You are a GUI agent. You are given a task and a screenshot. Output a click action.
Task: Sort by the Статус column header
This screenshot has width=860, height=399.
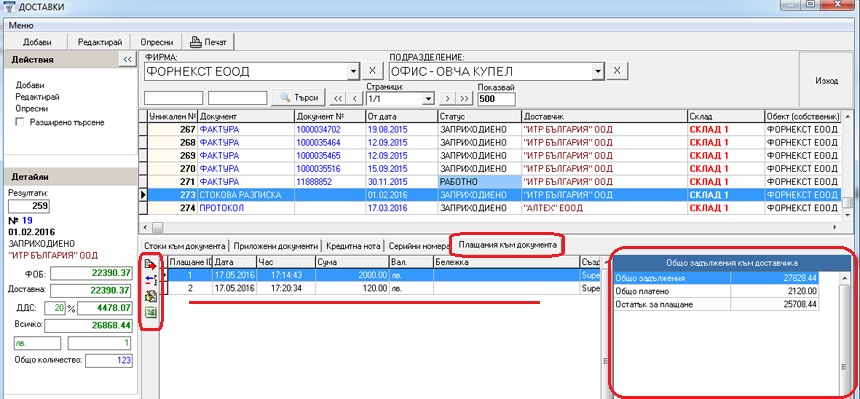click(x=479, y=116)
